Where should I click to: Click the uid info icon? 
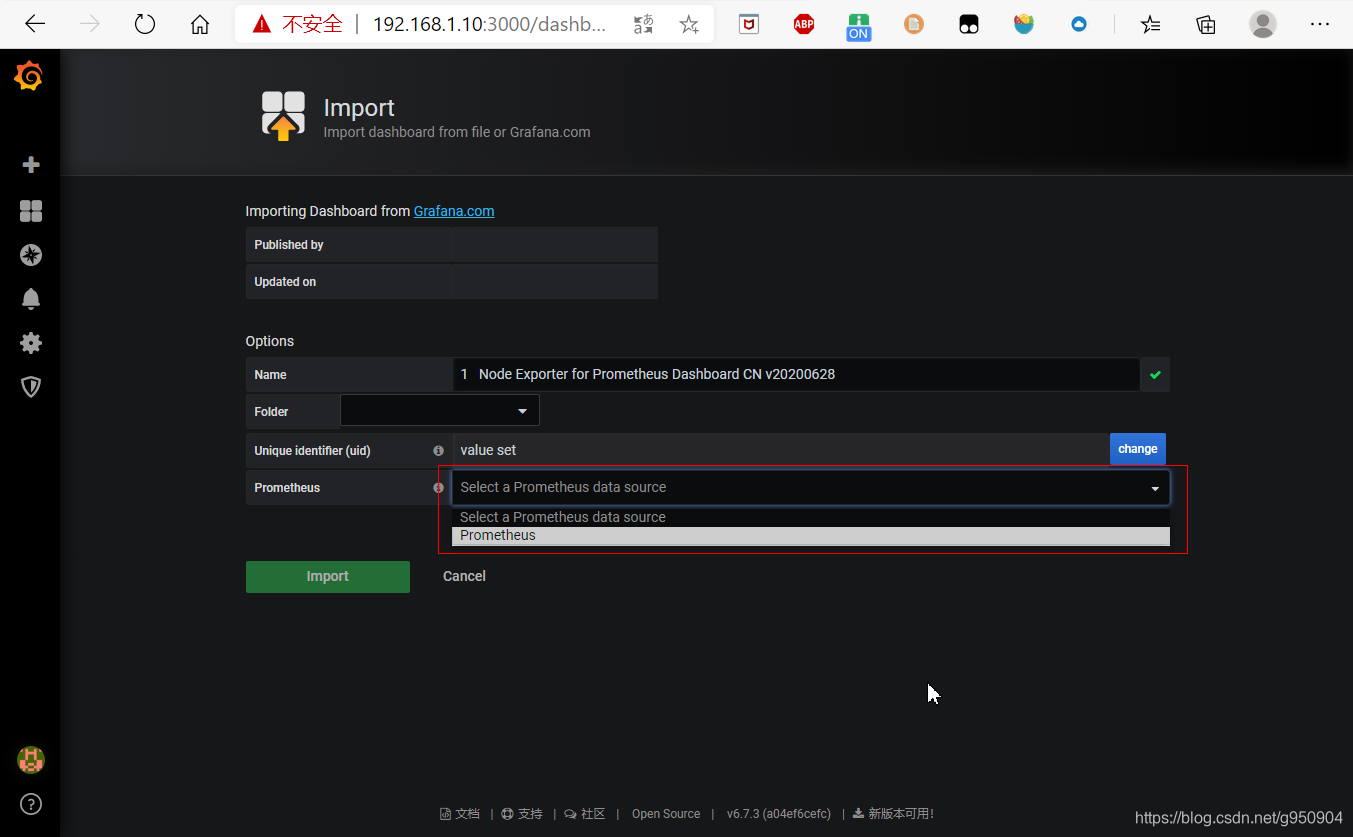pos(438,451)
